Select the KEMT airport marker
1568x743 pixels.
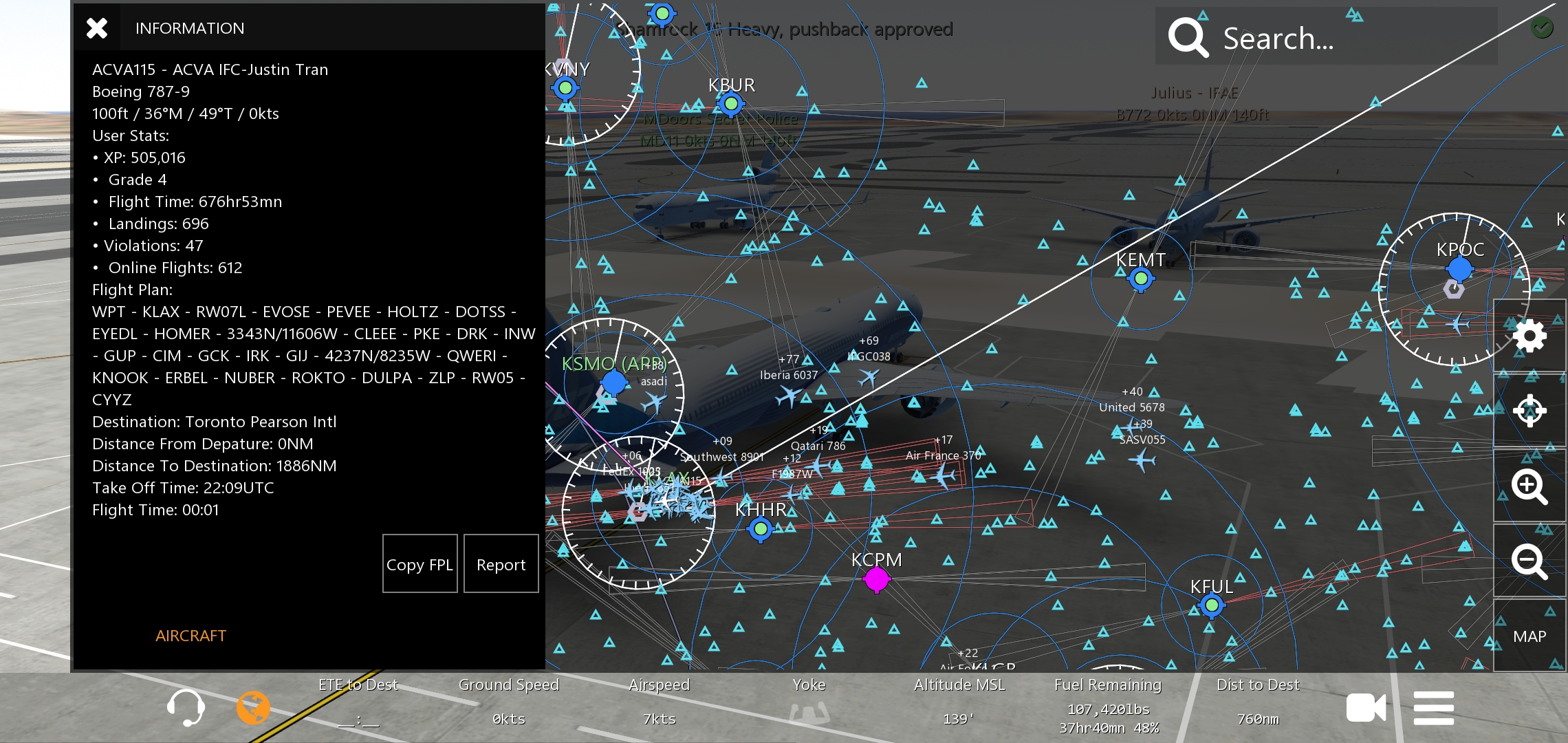click(1141, 279)
